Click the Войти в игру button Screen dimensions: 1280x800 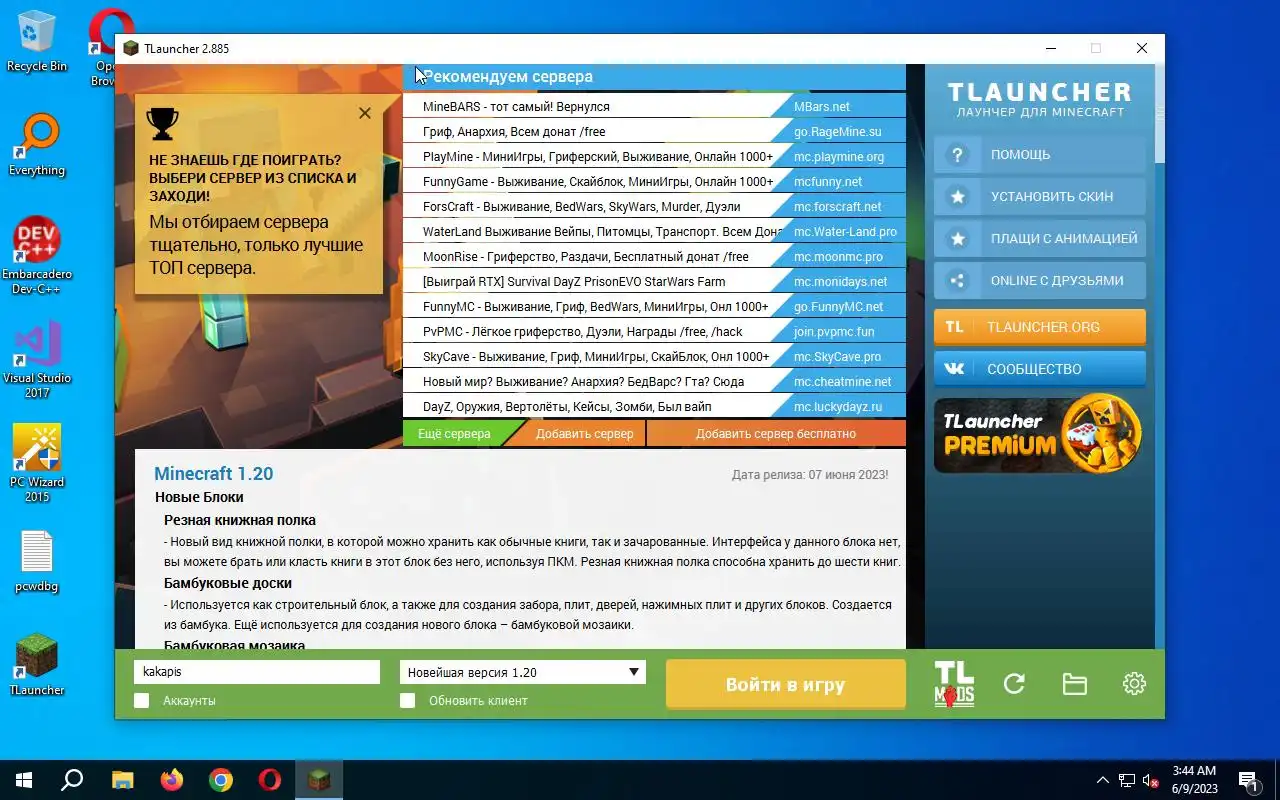coord(786,685)
